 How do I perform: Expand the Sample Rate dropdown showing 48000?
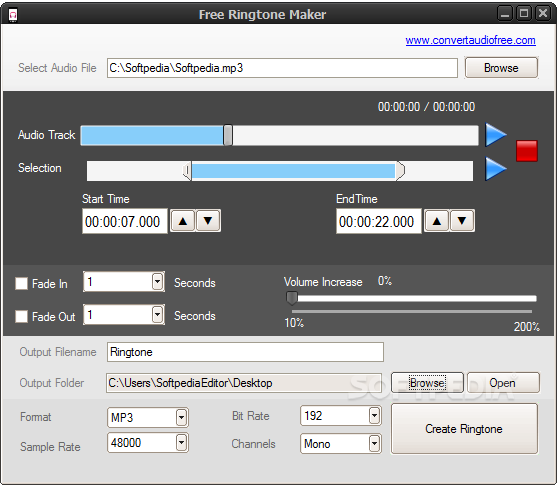click(181, 443)
